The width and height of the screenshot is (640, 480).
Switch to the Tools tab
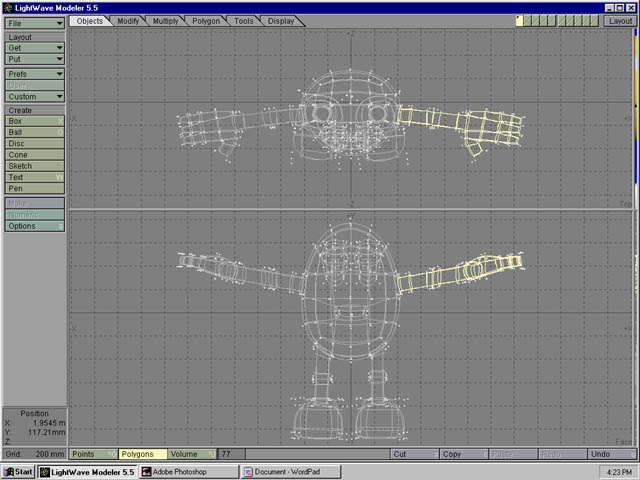point(244,21)
